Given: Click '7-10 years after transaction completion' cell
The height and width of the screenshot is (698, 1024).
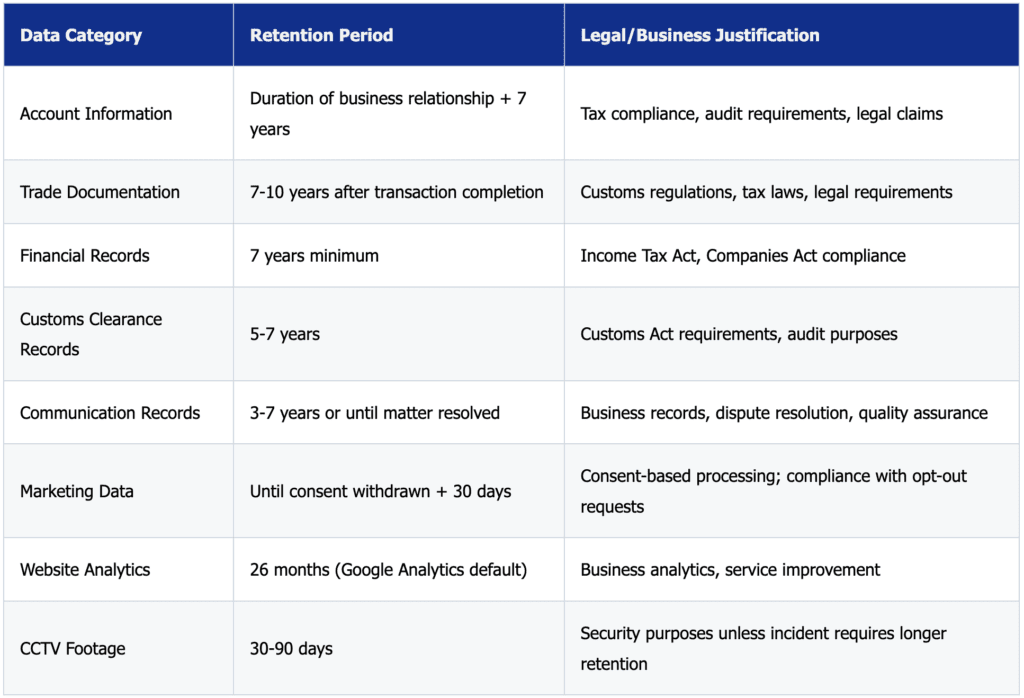Looking at the screenshot, I should point(396,192).
